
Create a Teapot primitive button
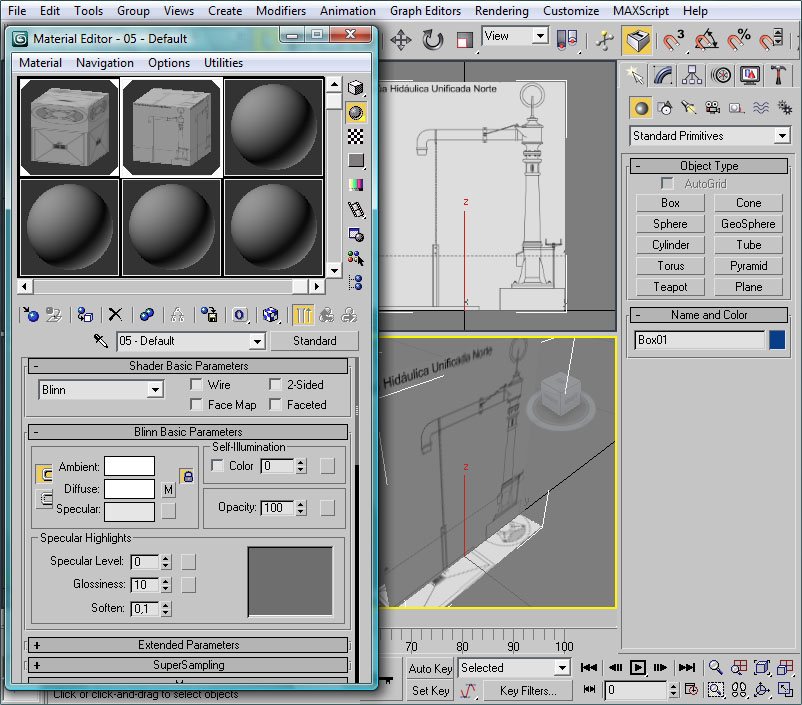coord(670,287)
